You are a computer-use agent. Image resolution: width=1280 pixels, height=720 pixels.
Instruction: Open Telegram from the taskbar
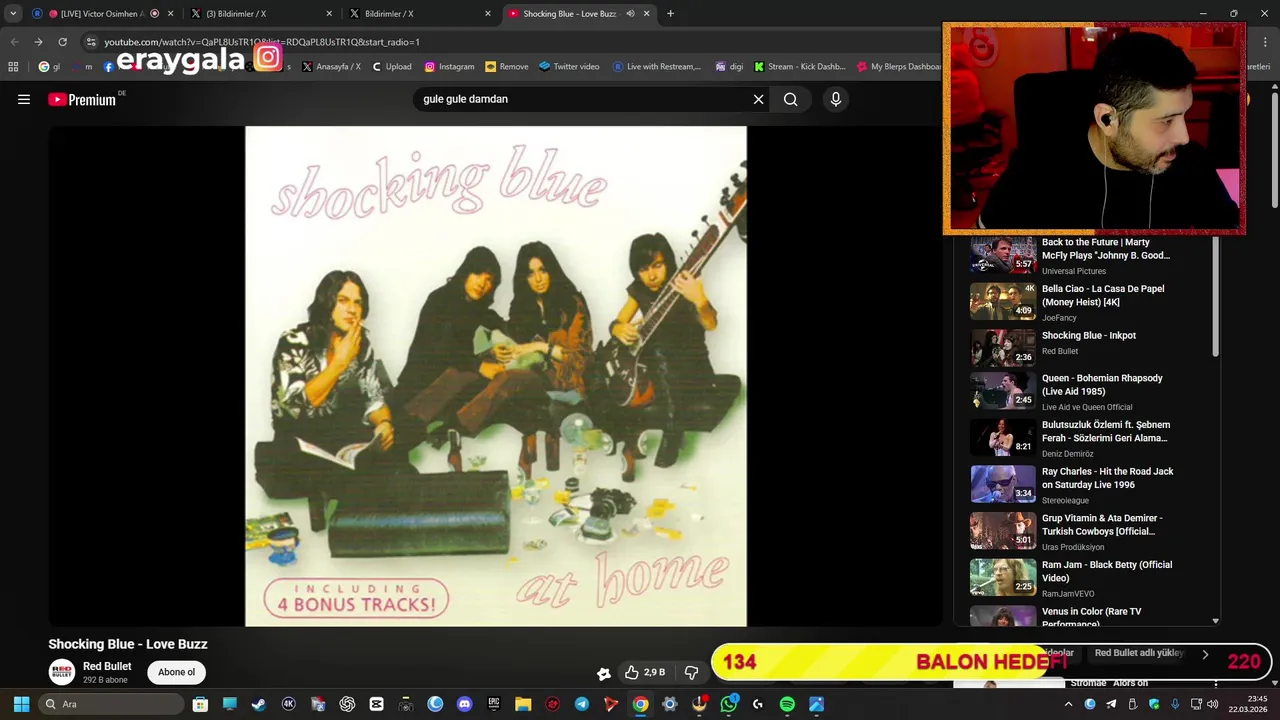pyautogui.click(x=582, y=704)
